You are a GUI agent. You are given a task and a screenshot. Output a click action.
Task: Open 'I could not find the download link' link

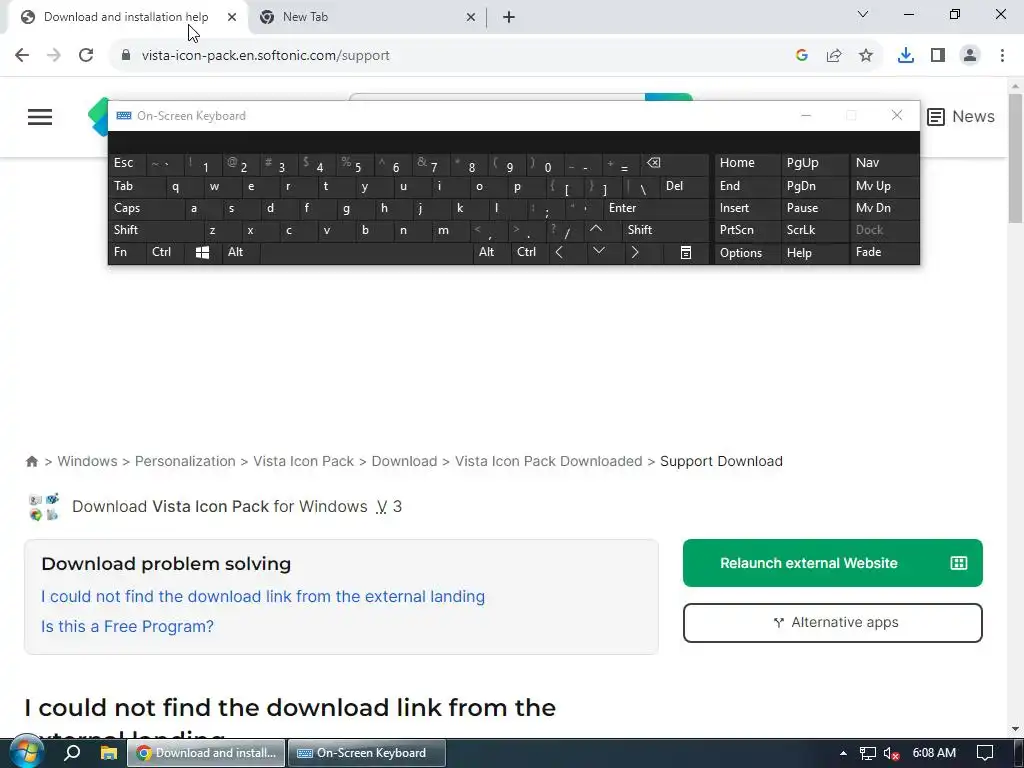263,597
